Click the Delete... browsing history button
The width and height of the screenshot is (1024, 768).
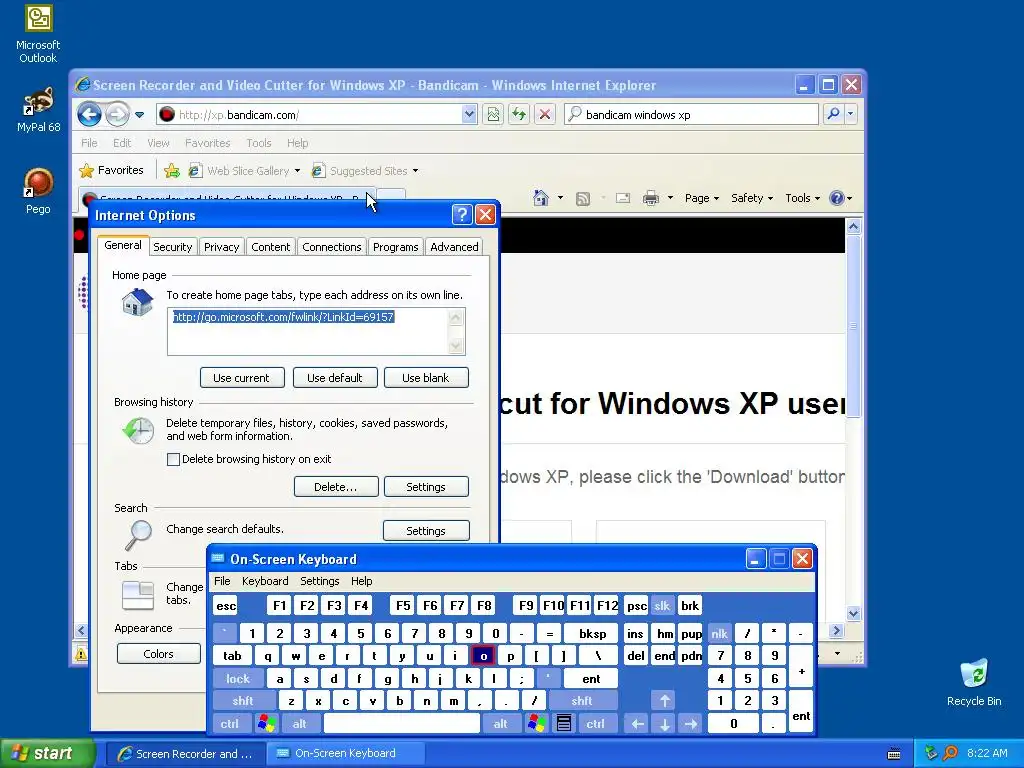[336, 487]
